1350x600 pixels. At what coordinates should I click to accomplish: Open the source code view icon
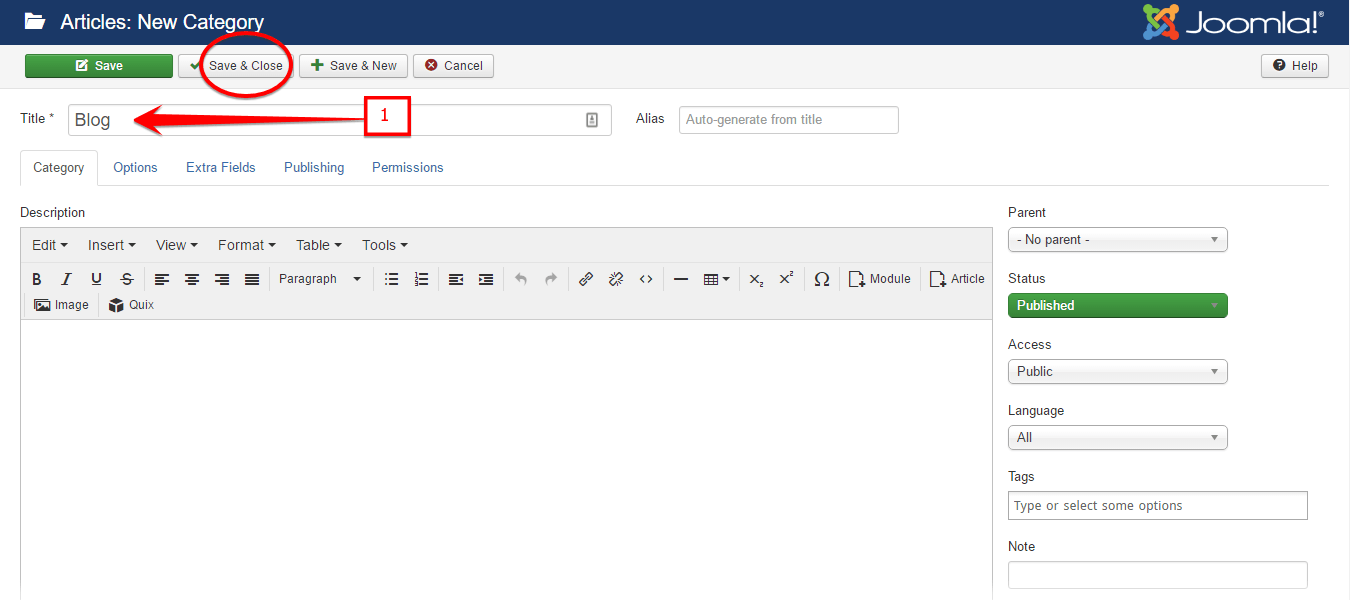point(646,279)
